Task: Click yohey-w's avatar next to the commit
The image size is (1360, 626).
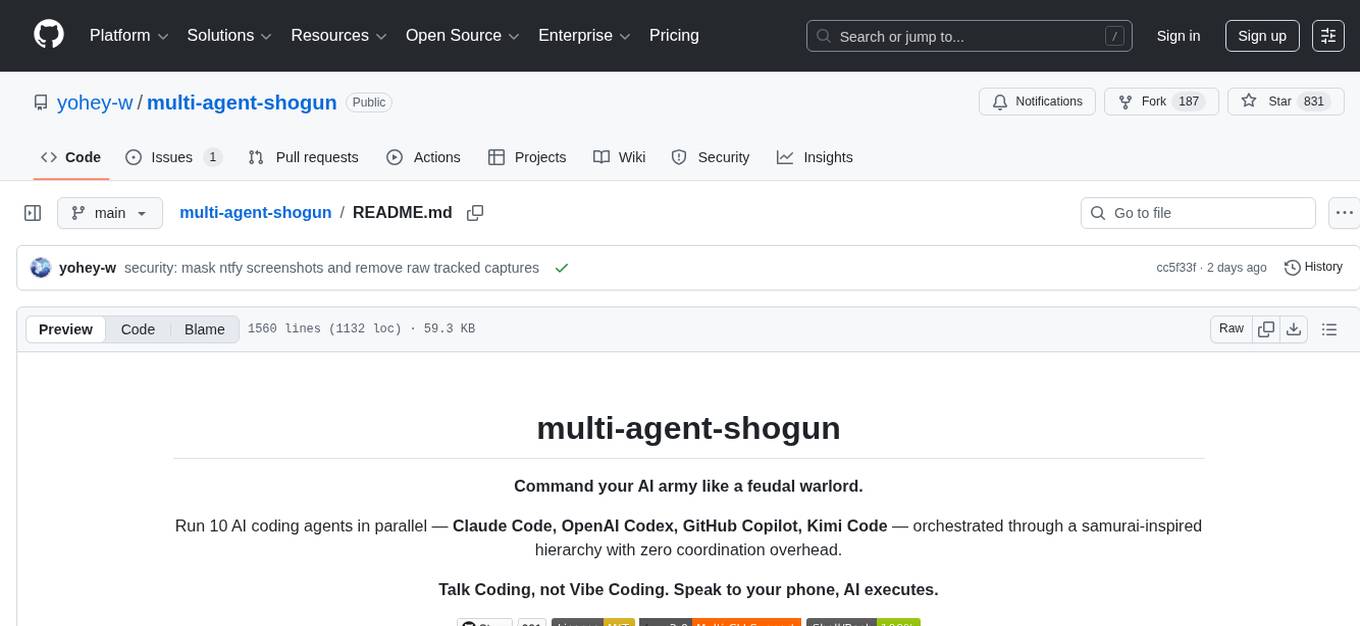Action: (x=40, y=267)
